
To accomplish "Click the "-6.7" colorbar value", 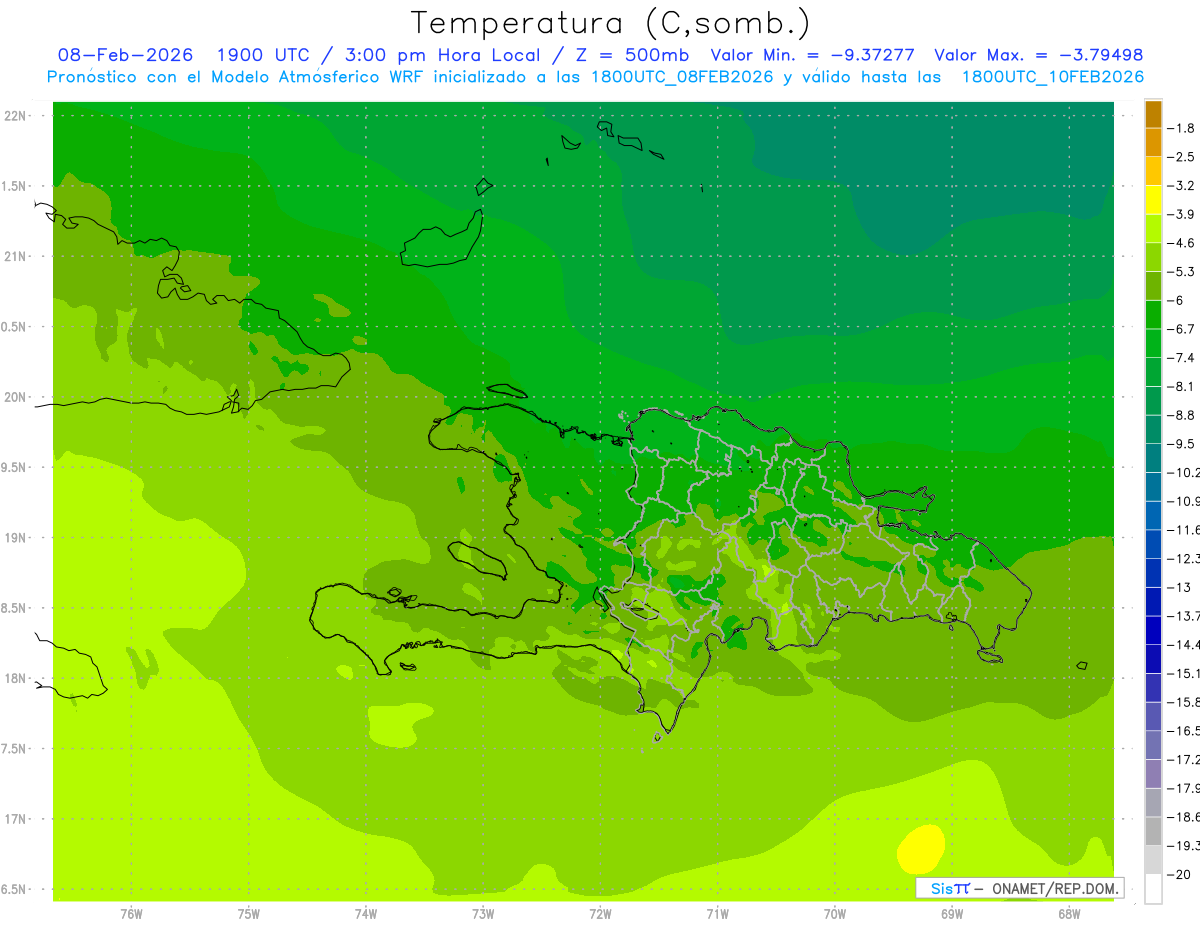I will coord(1181,329).
